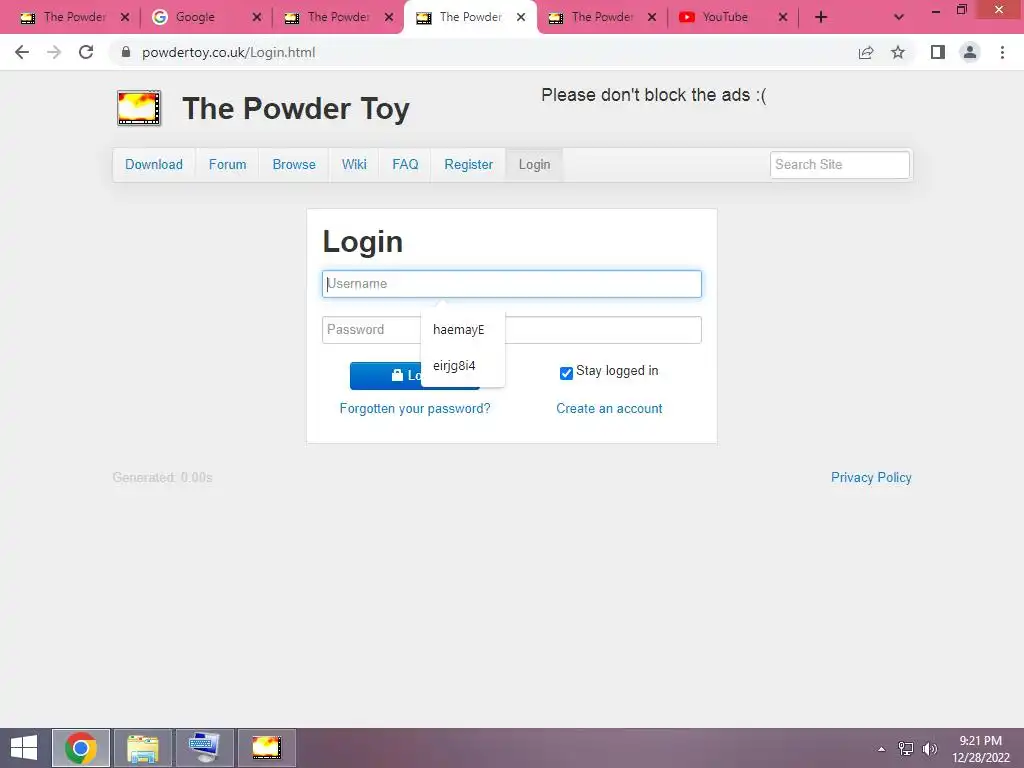This screenshot has height=768, width=1024.
Task: Select the Login nav item
Action: [x=534, y=165]
